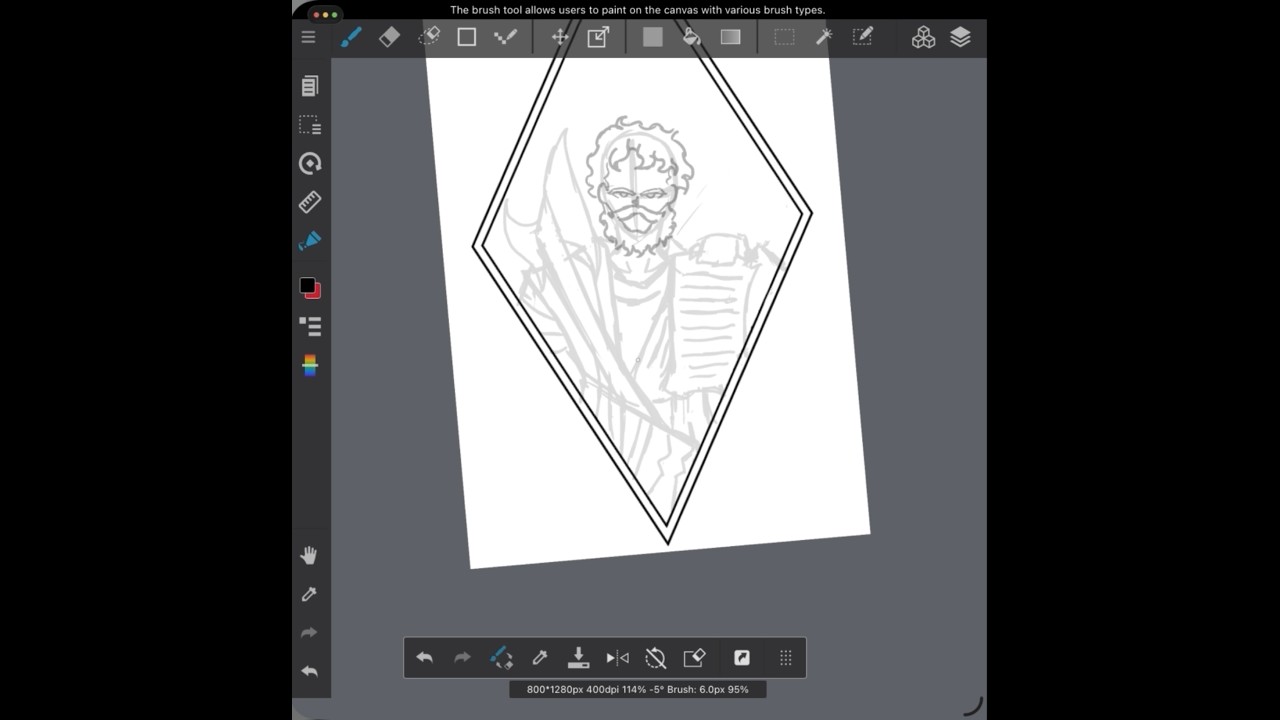Select the Brush tool in top toolbar
Image resolution: width=1280 pixels, height=720 pixels.
(x=351, y=37)
